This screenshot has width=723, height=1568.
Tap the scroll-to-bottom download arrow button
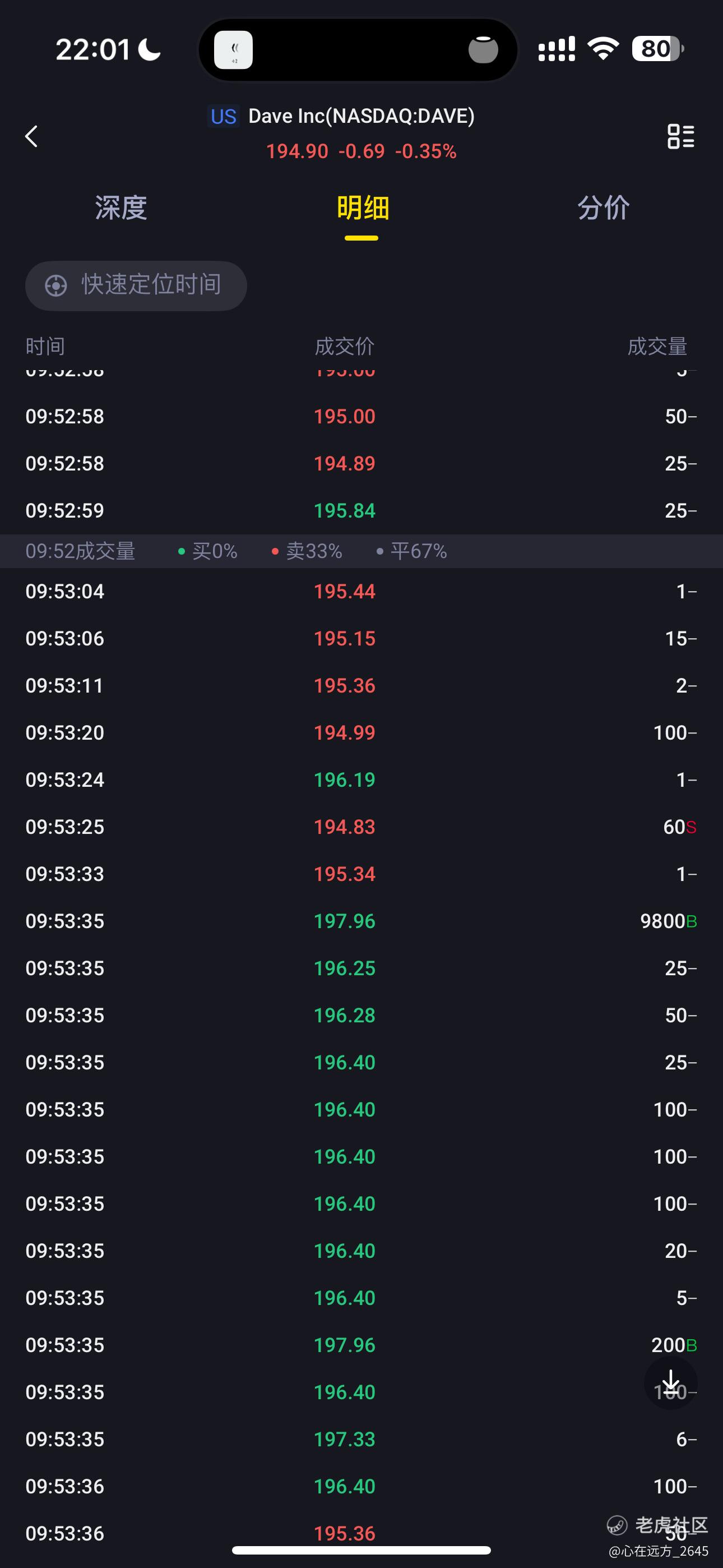coord(671,1382)
